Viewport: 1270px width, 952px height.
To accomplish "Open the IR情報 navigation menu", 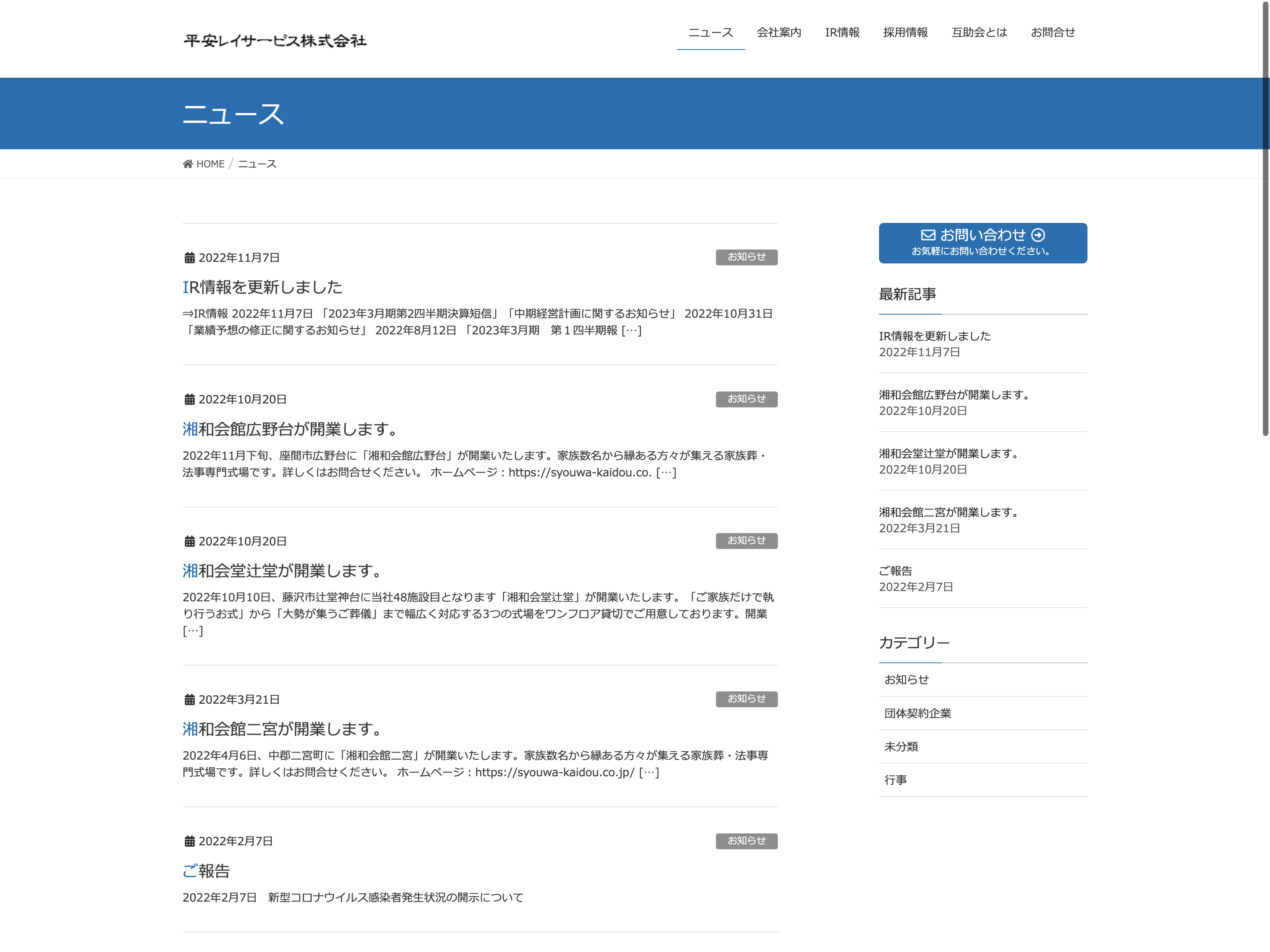I will 842,33.
